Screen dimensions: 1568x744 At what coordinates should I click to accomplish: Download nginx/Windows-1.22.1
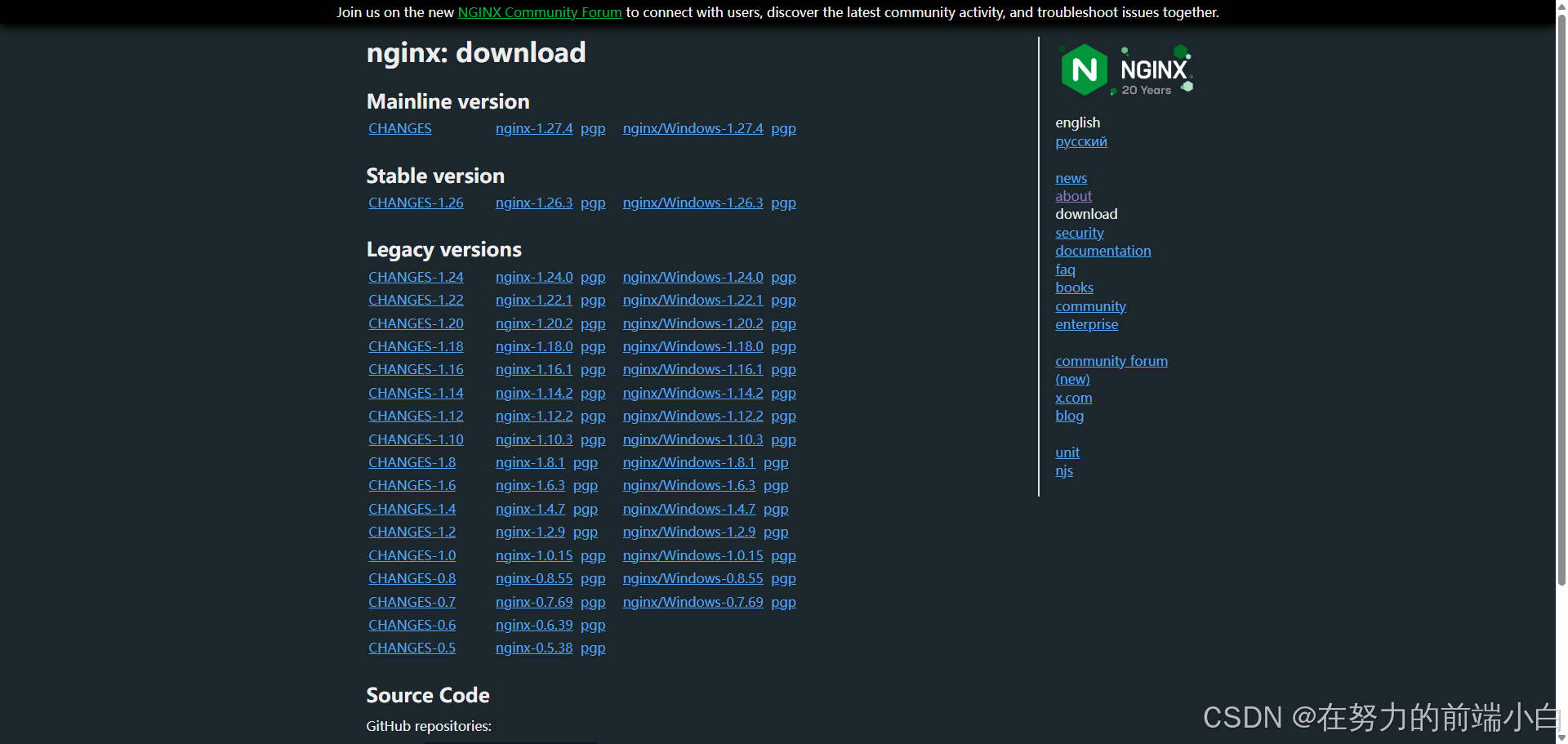tap(693, 300)
